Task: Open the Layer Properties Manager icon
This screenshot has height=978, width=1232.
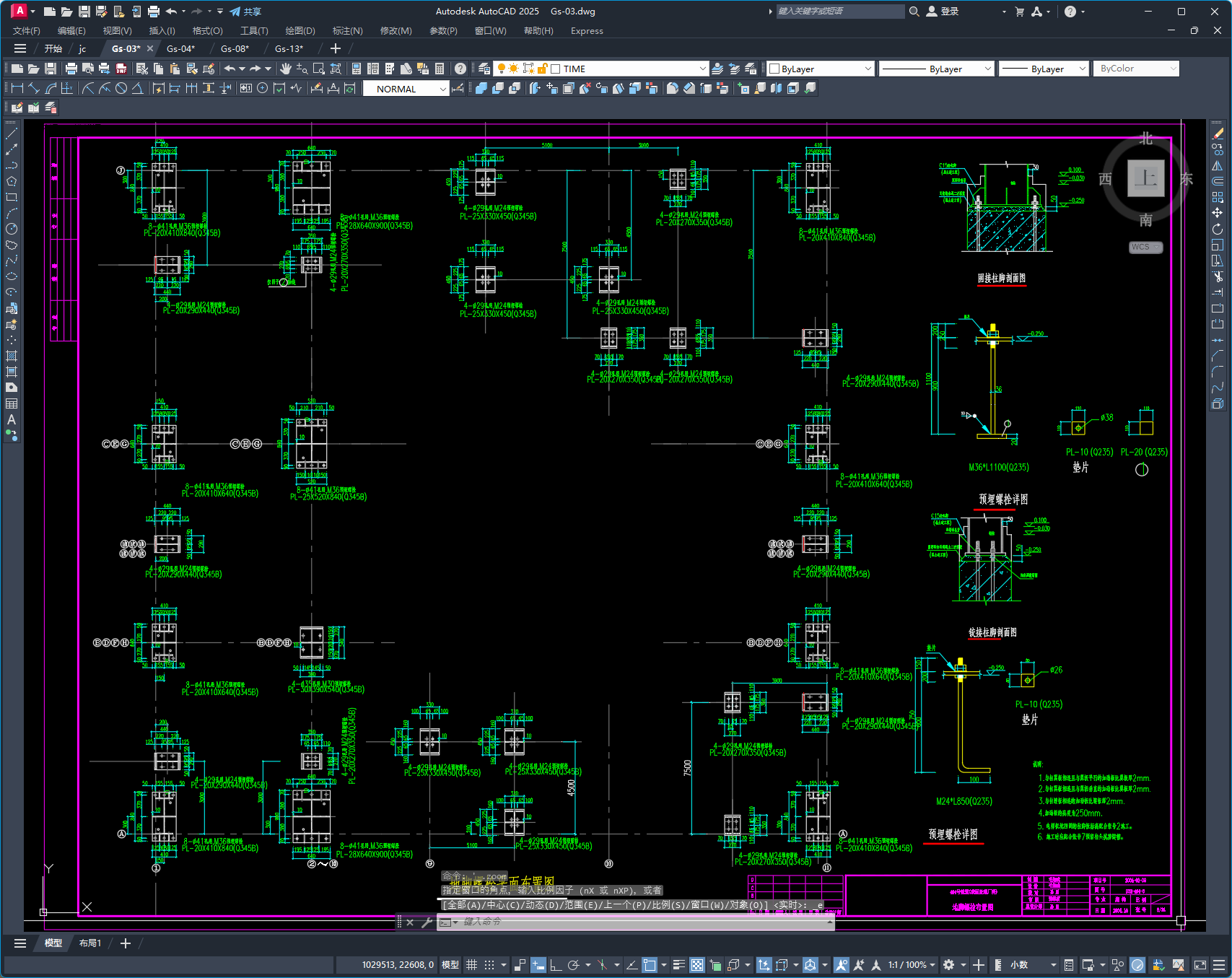Action: pos(484,69)
